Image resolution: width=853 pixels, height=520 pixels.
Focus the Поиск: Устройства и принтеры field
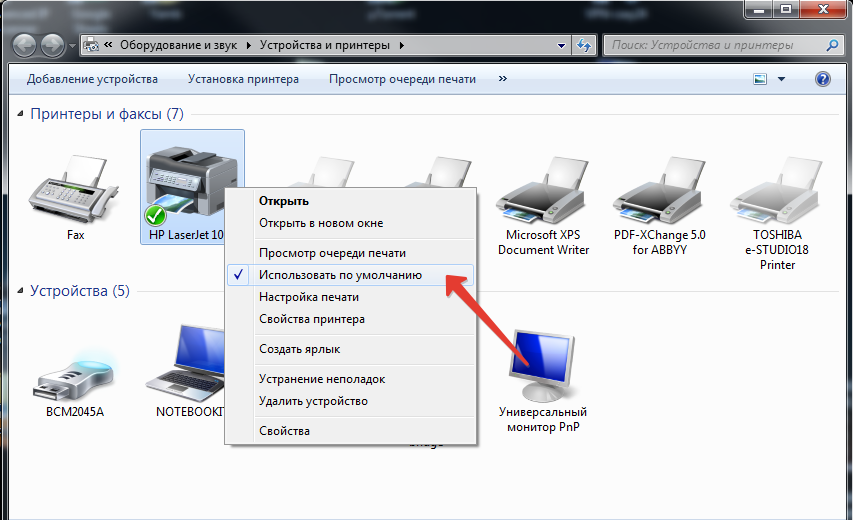point(717,46)
